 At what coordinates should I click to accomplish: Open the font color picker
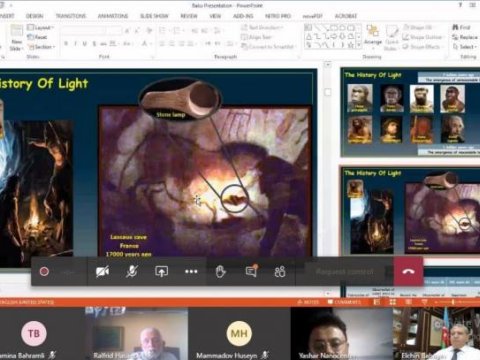145,44
